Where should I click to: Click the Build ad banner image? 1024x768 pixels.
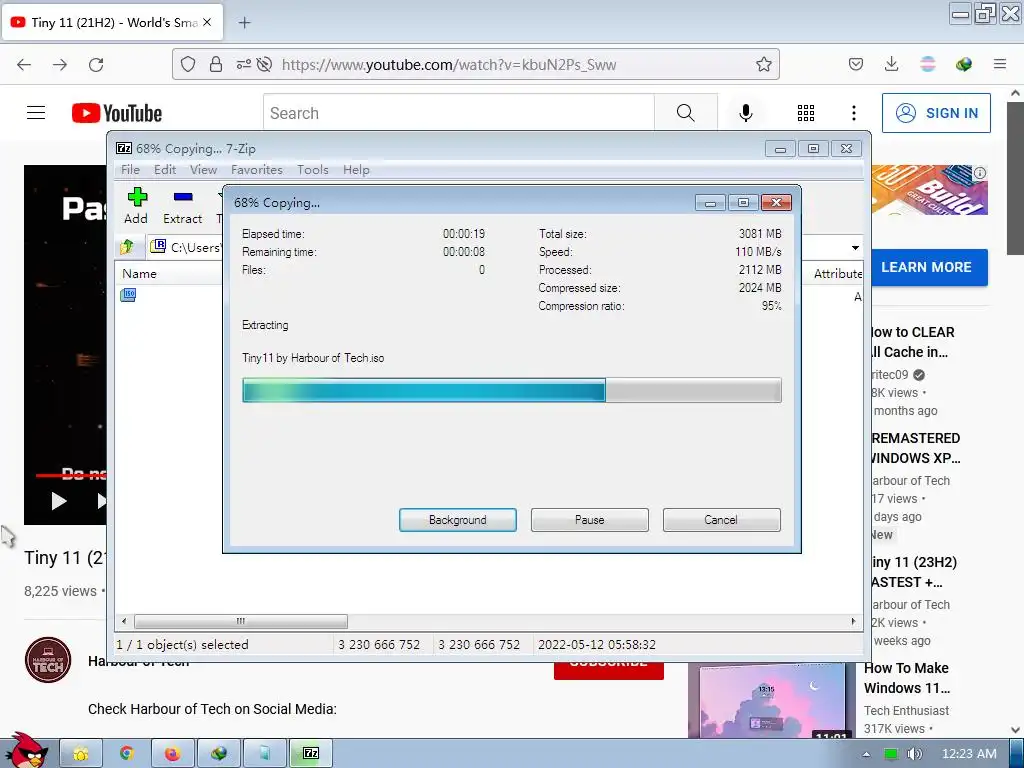(x=930, y=189)
